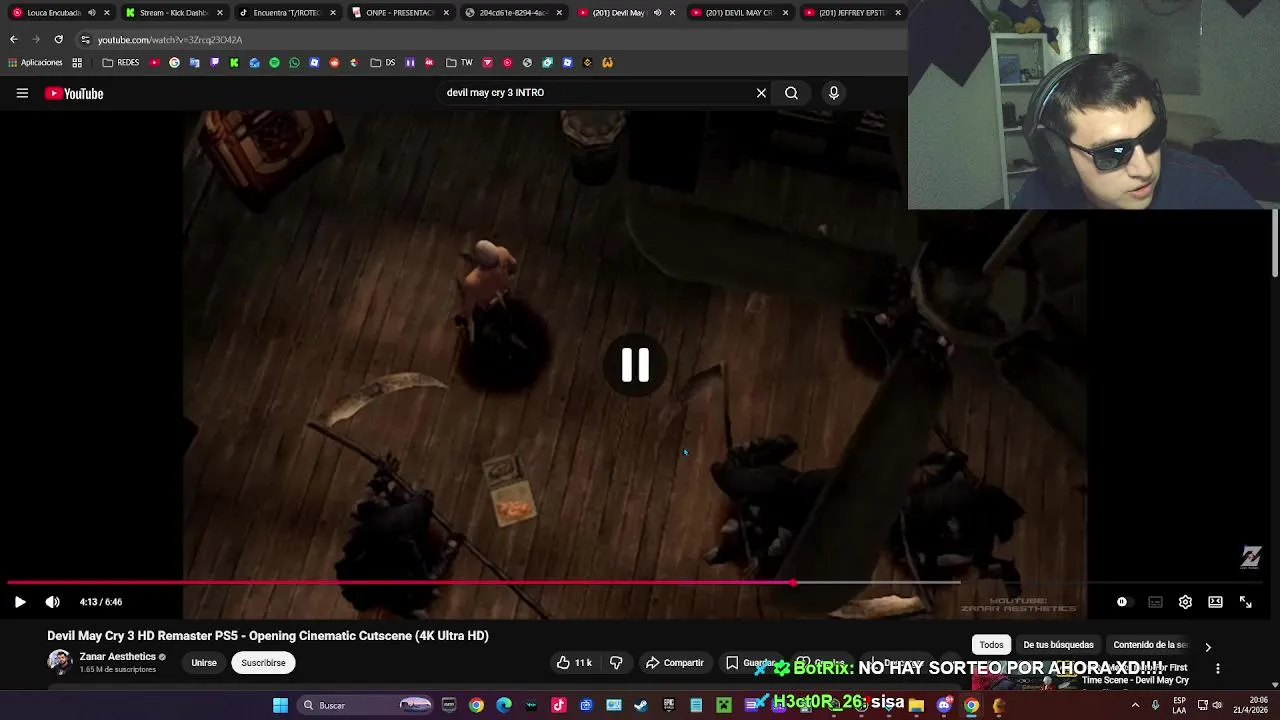The width and height of the screenshot is (1280, 720).
Task: Open the TikTok app in the taskbar
Action: 559,705
